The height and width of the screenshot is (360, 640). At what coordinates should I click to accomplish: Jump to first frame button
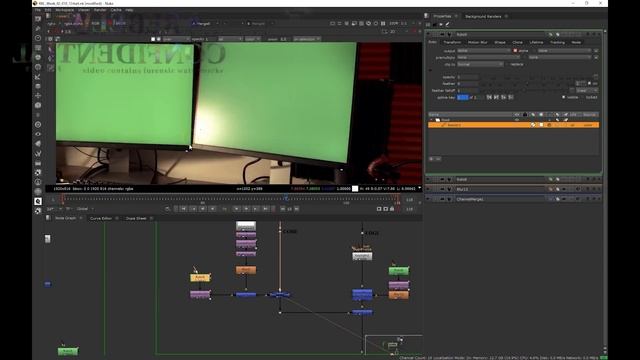[x=184, y=209]
